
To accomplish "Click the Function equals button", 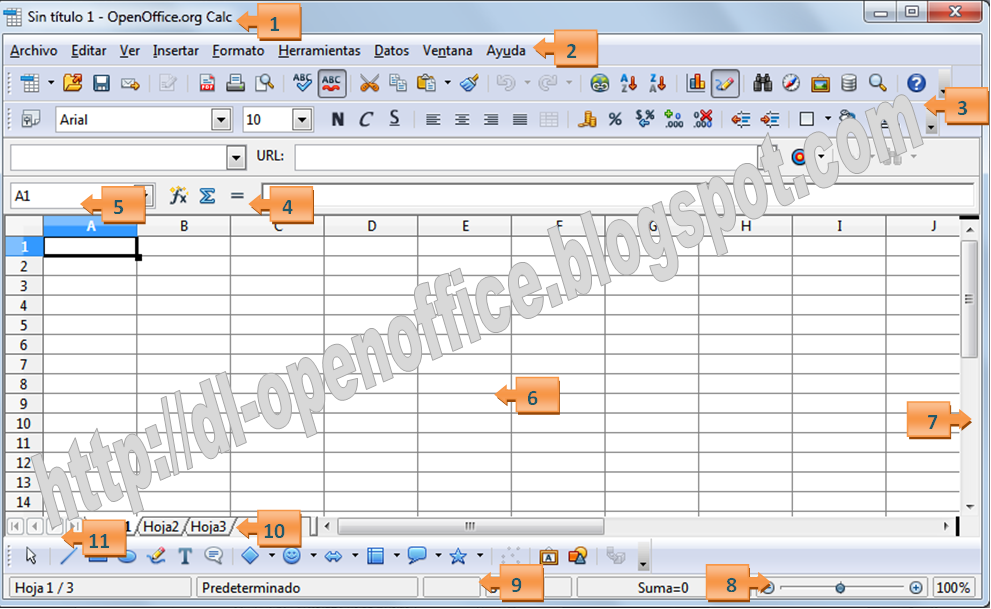I will pyautogui.click(x=237, y=196).
